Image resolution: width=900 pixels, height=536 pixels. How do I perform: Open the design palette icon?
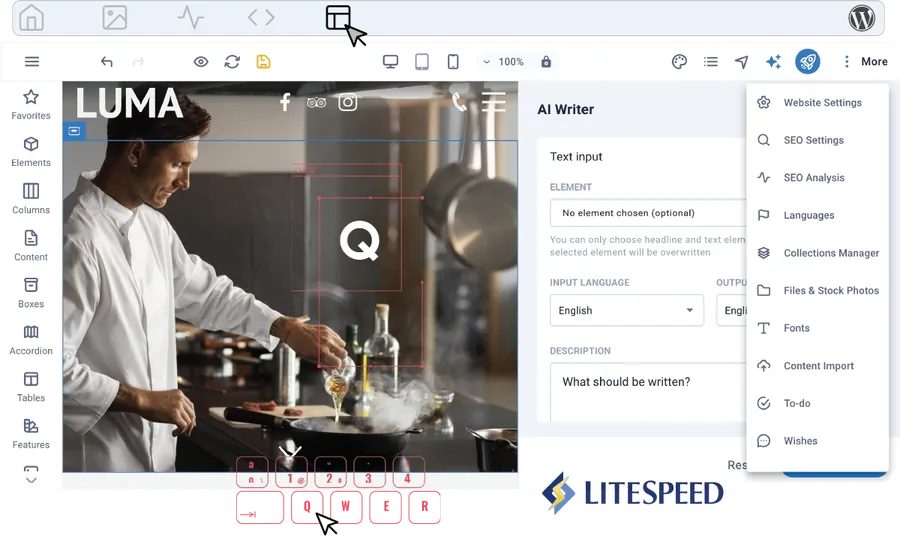tap(679, 62)
